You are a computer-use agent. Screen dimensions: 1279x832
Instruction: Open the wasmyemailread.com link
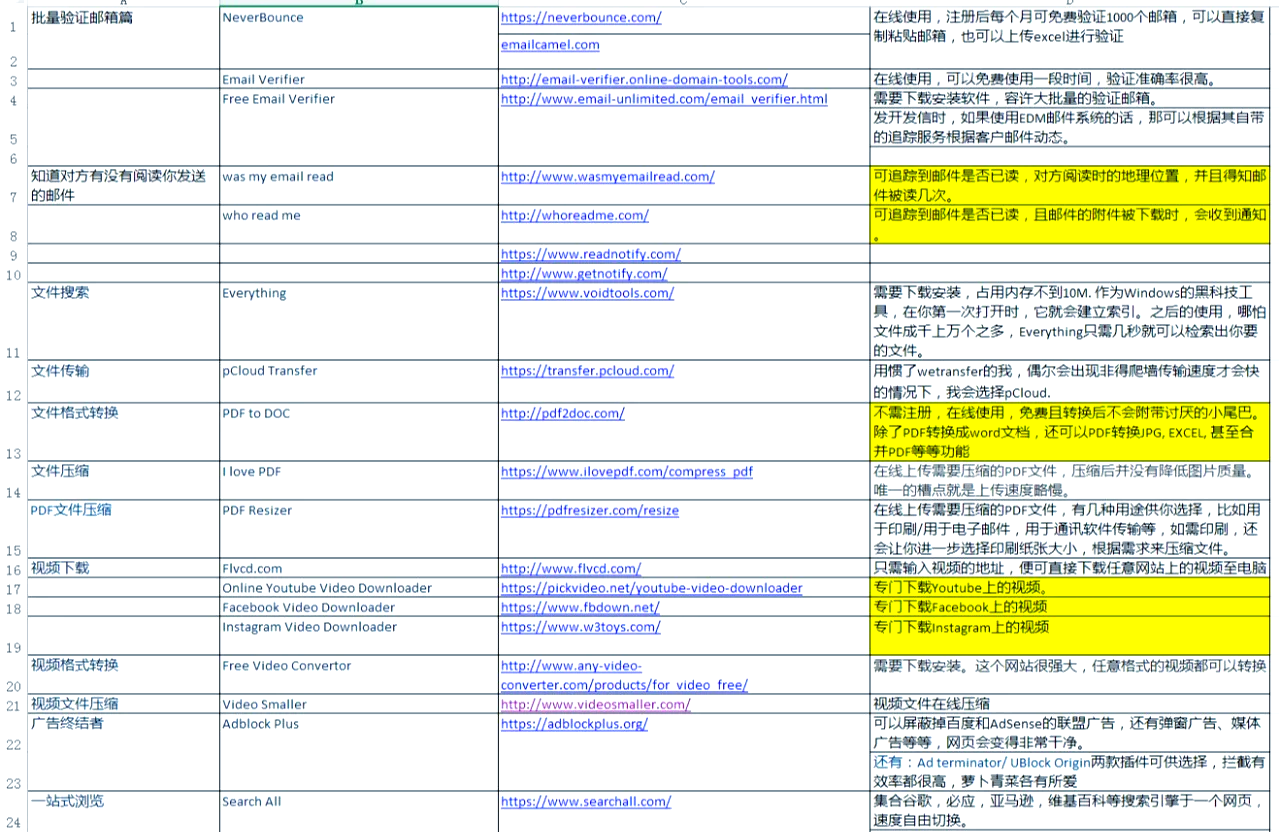607,177
